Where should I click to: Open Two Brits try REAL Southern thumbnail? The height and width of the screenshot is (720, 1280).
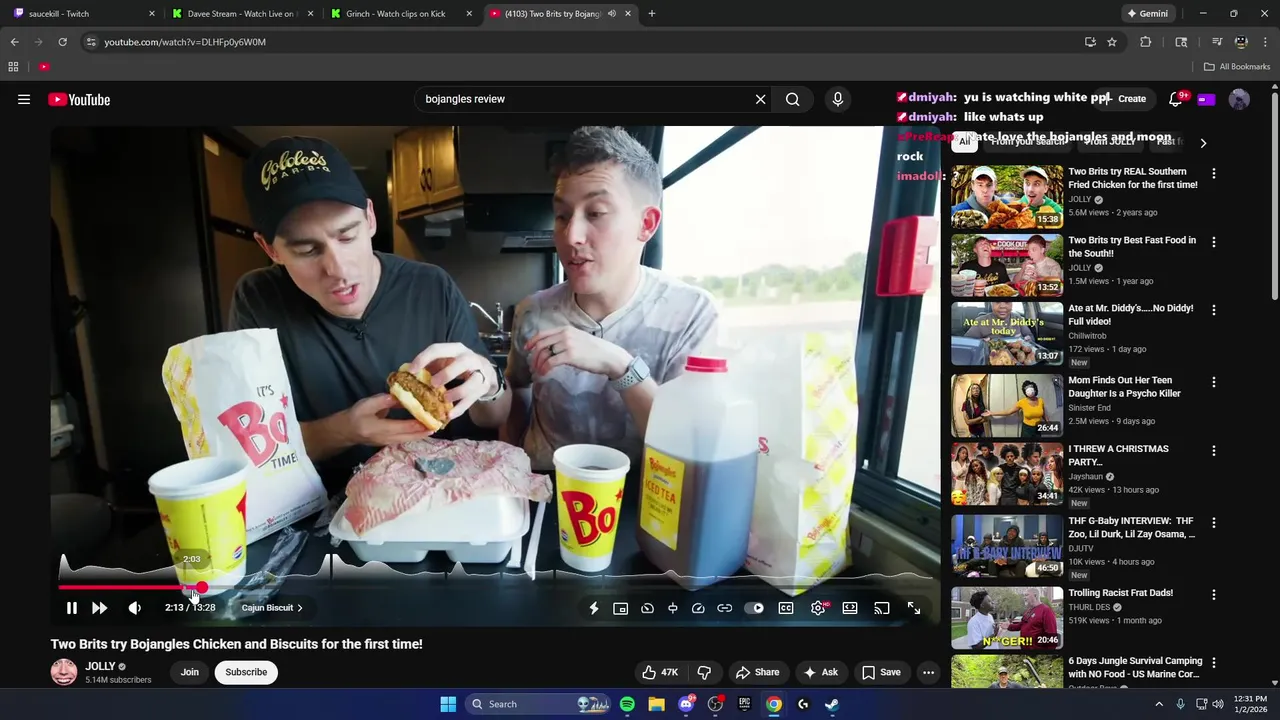(x=1007, y=197)
